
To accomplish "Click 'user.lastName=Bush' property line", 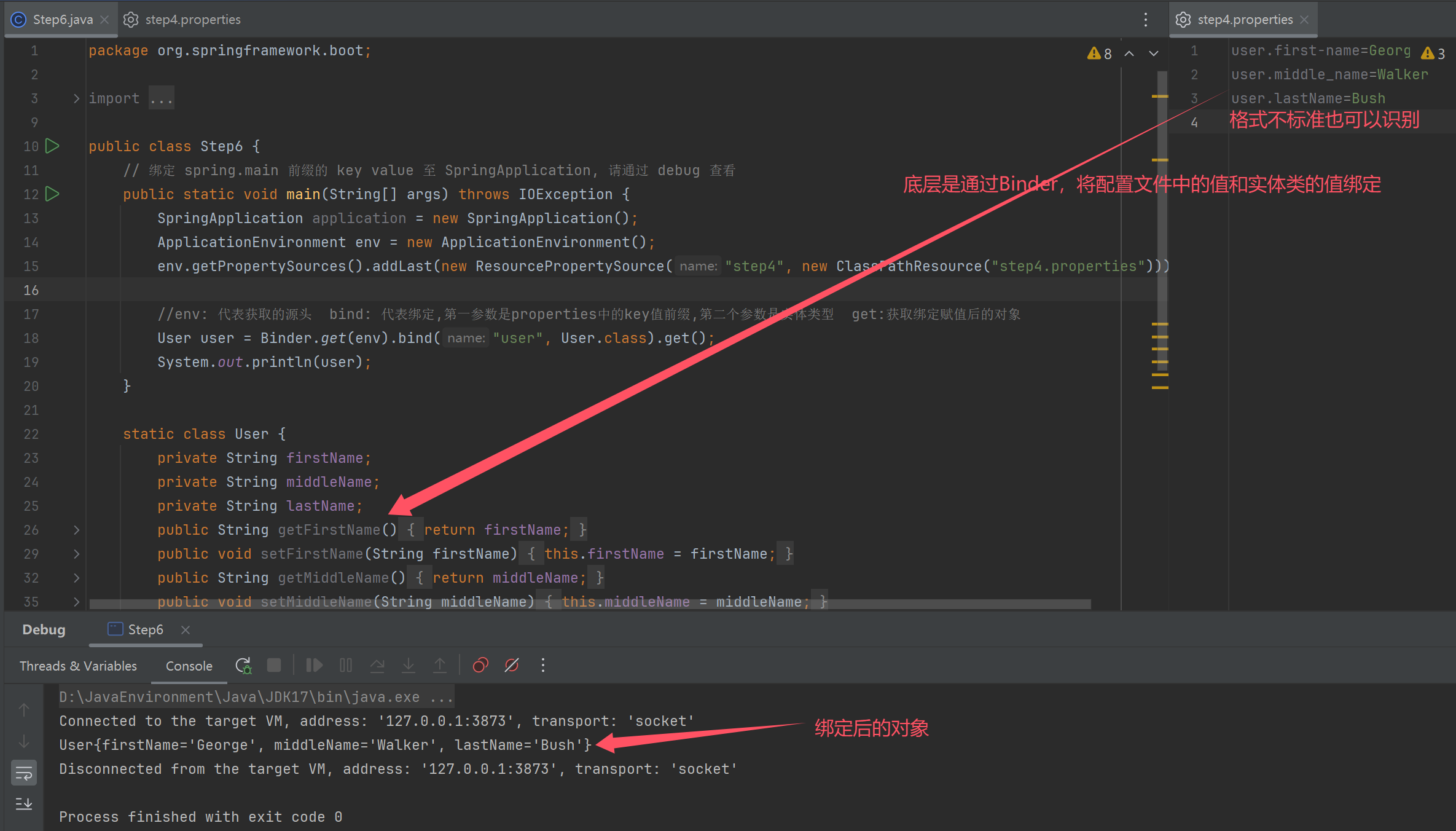I will coord(1308,98).
